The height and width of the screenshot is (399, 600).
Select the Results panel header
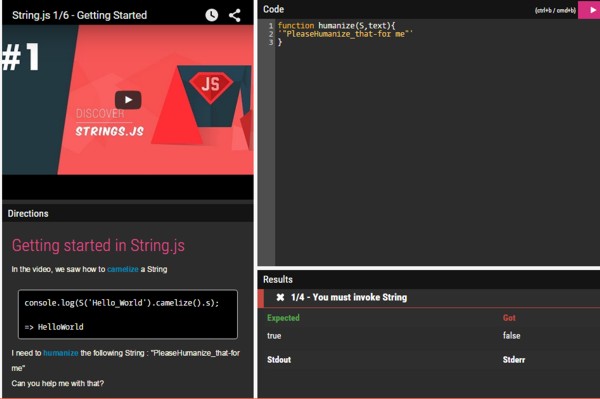click(x=429, y=280)
